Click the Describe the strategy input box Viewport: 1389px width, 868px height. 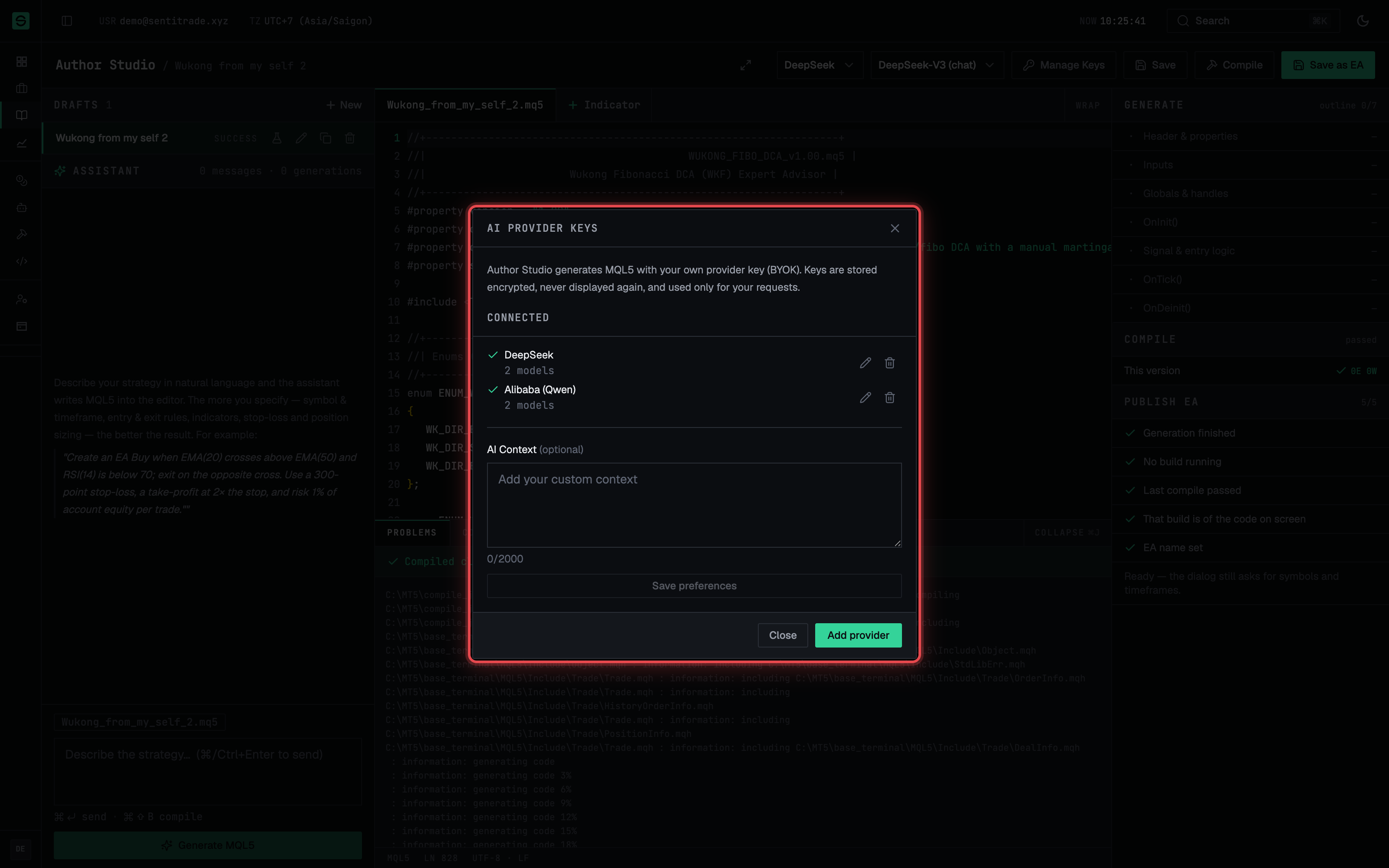point(208,772)
